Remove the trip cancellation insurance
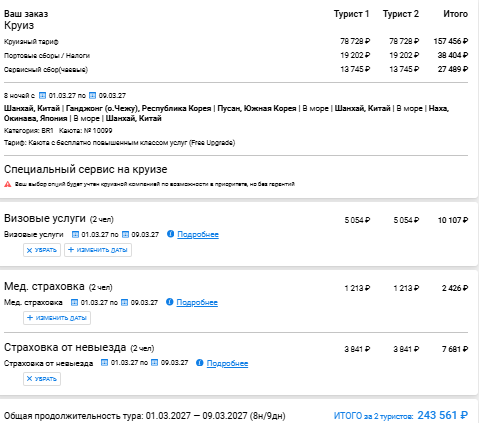This screenshot has height=423, width=479. coord(42,379)
